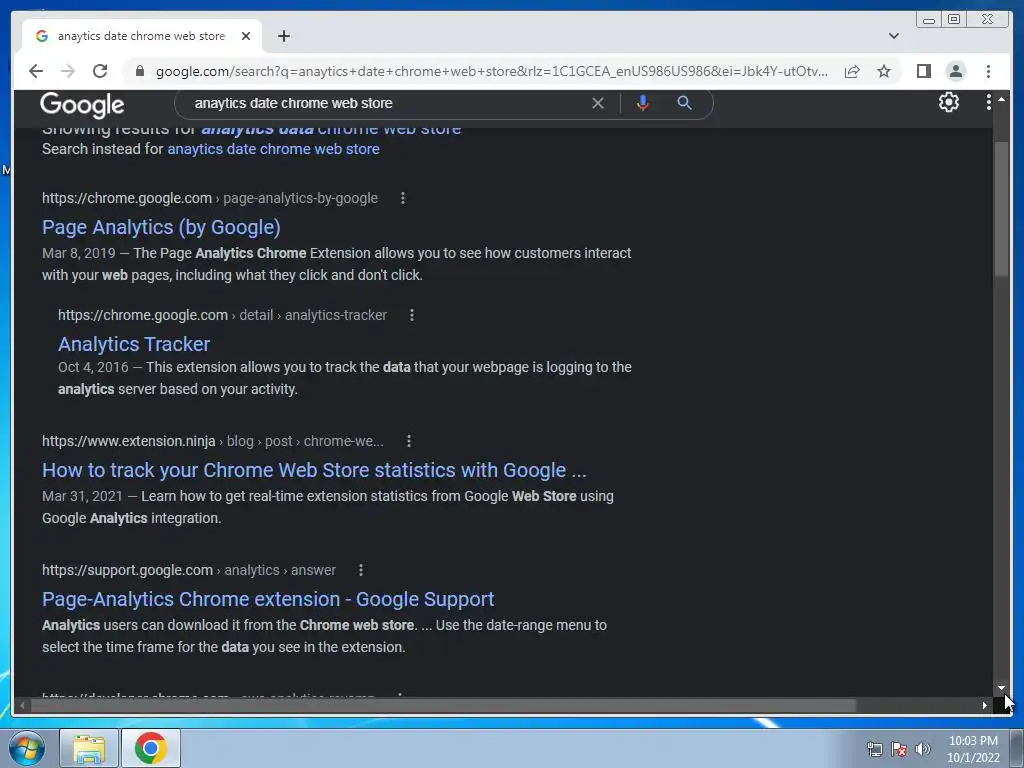This screenshot has height=768, width=1024.
Task: Open options dots for analytics-tracker result
Action: tap(411, 315)
